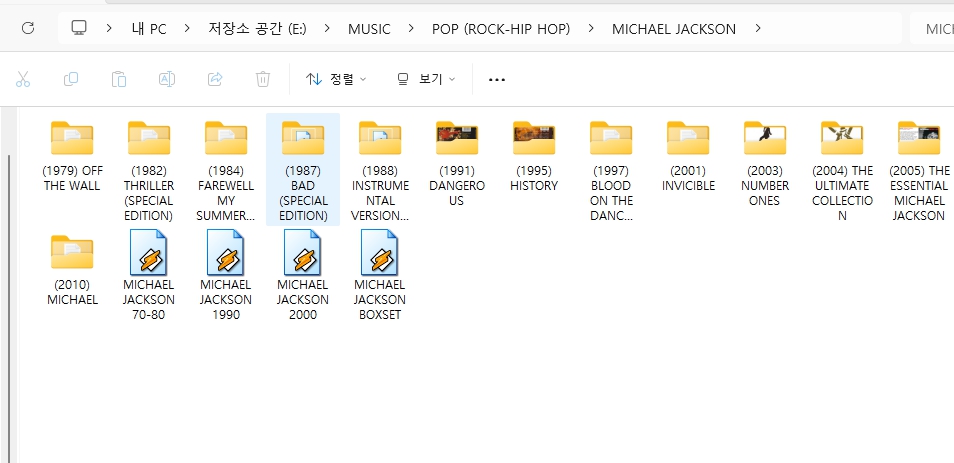This screenshot has height=463, width=954.
Task: Open the 보기 view dropdown
Action: click(x=426, y=79)
